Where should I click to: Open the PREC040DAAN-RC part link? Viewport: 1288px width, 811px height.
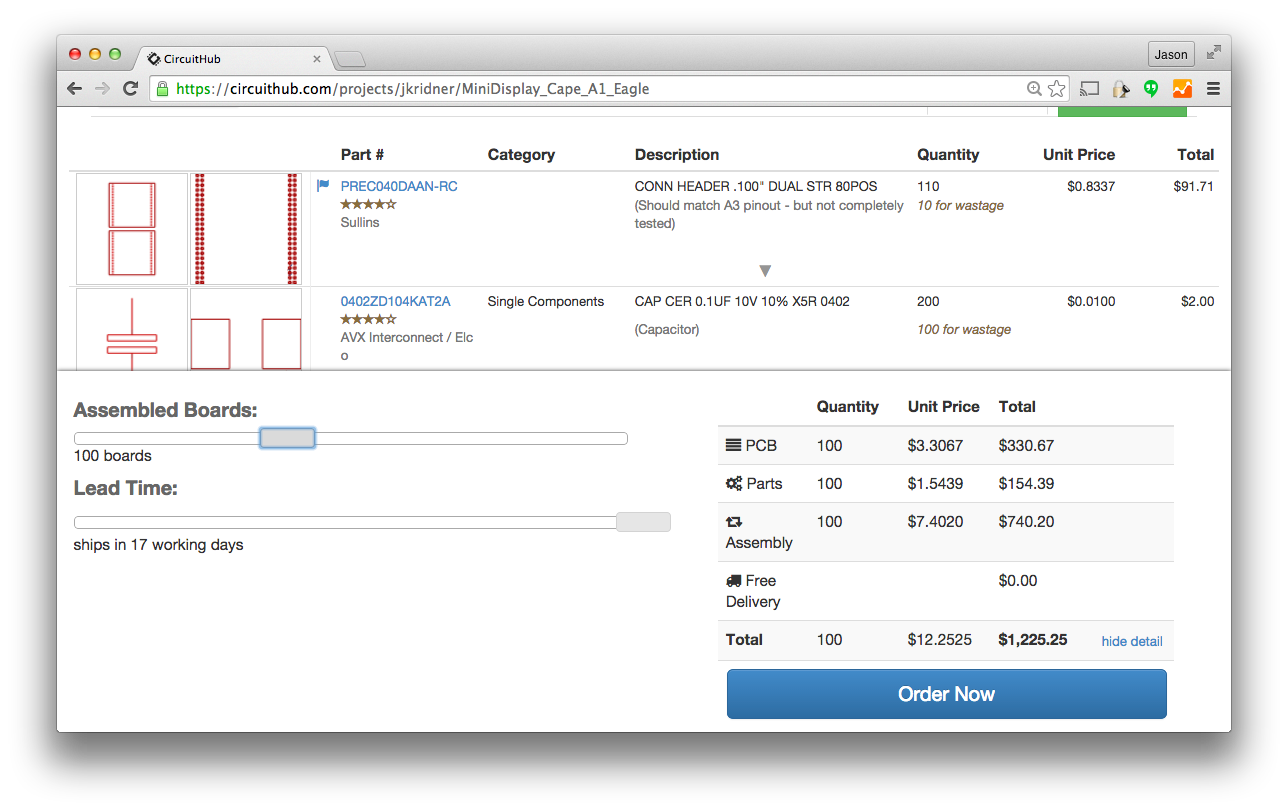398,186
